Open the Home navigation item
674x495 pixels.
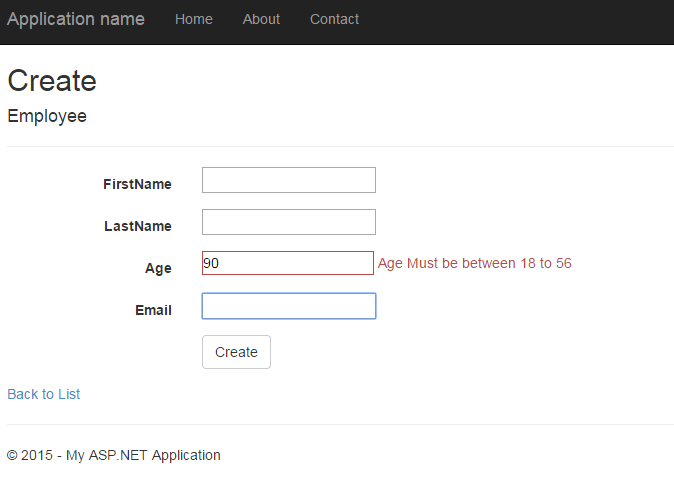(194, 19)
